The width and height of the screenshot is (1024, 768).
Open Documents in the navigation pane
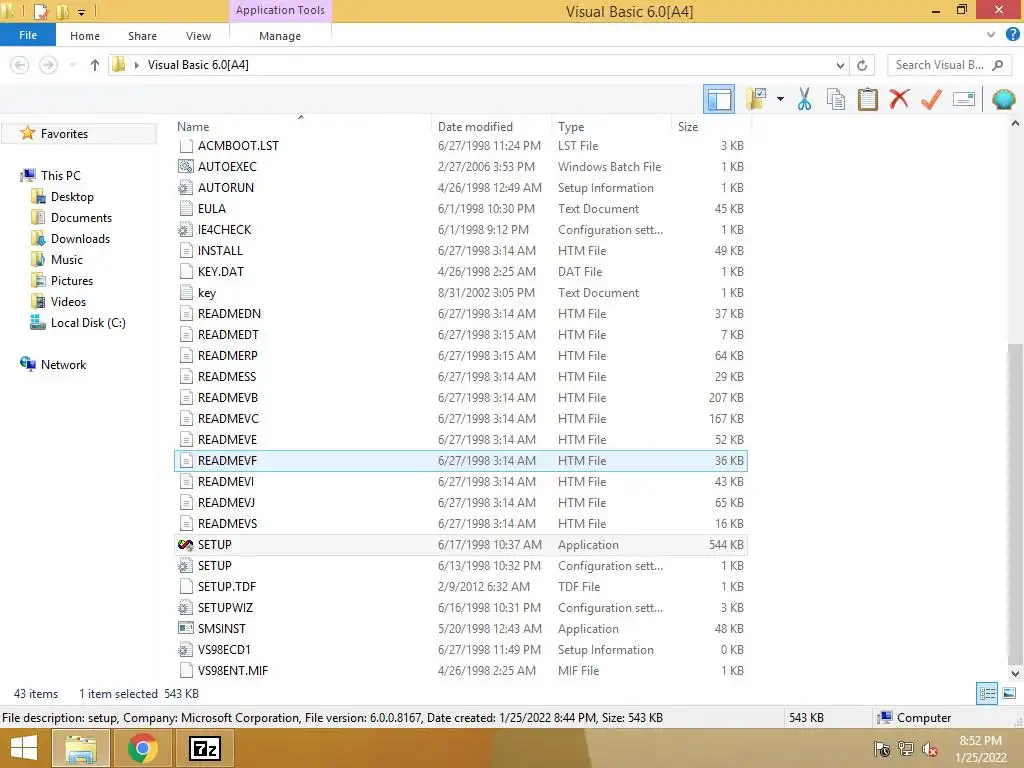point(81,217)
